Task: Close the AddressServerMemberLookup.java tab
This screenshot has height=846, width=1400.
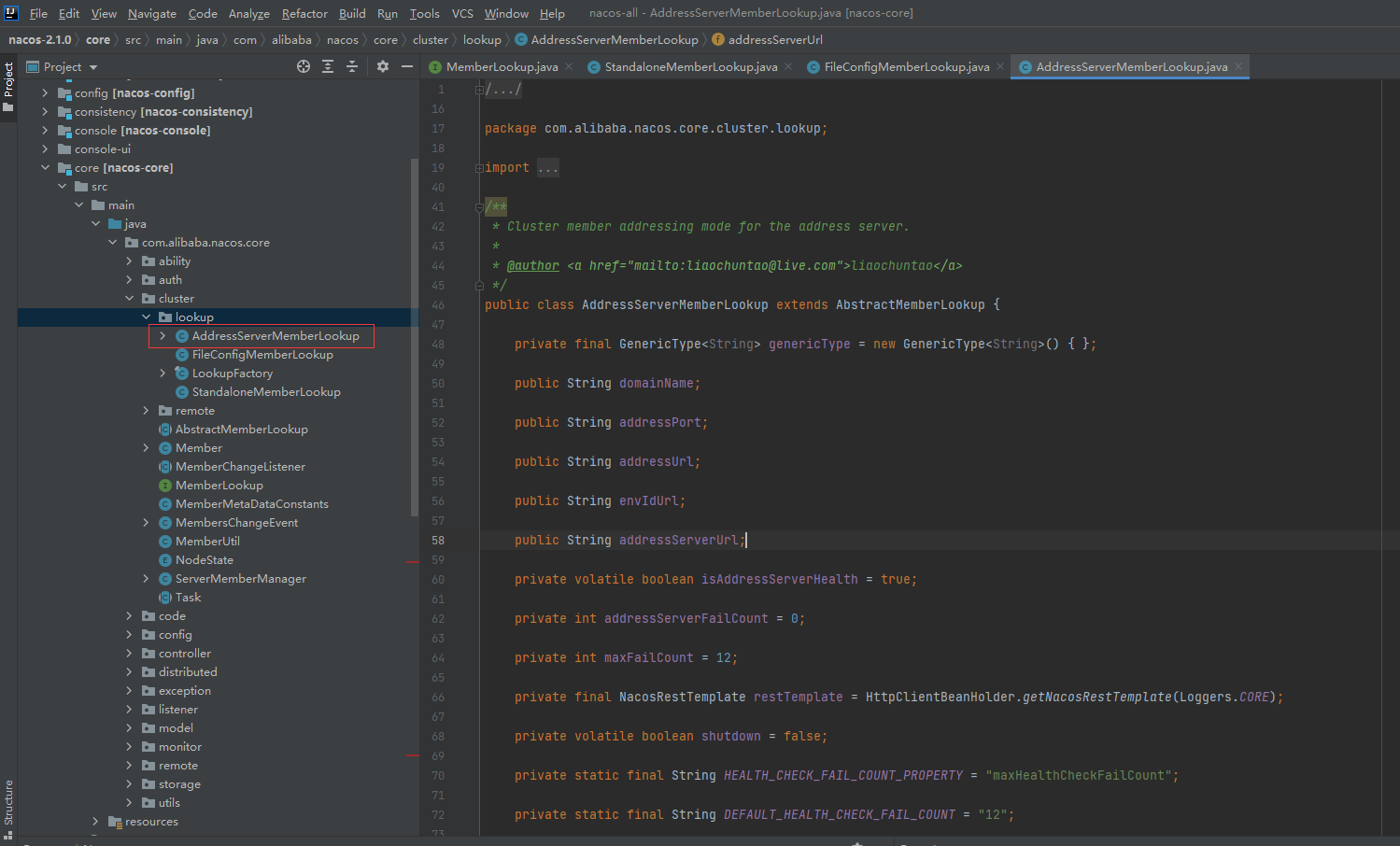Action: pyautogui.click(x=1238, y=66)
